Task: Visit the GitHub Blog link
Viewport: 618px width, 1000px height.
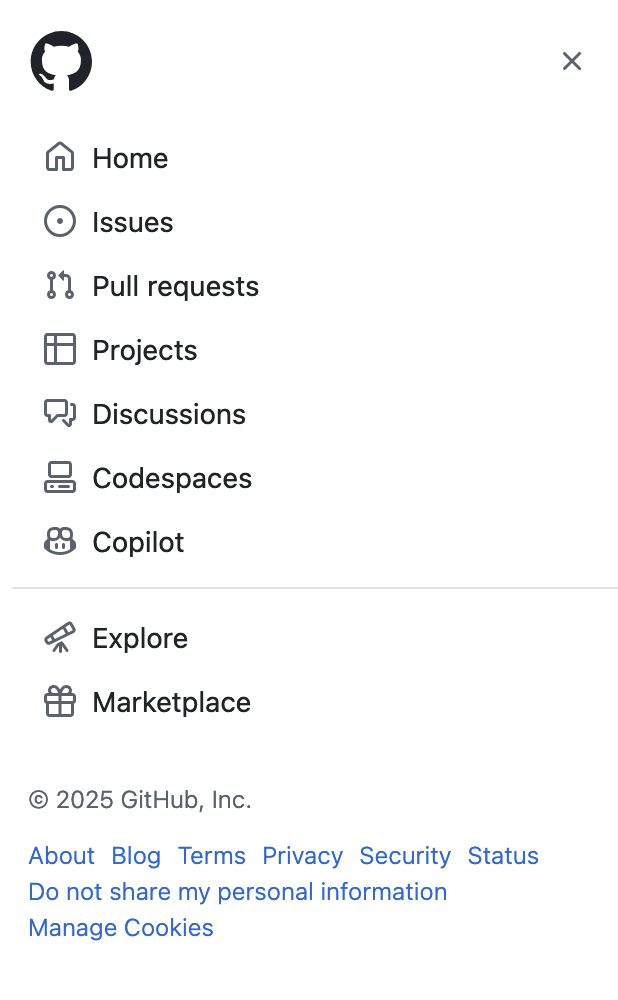Action: coord(136,856)
